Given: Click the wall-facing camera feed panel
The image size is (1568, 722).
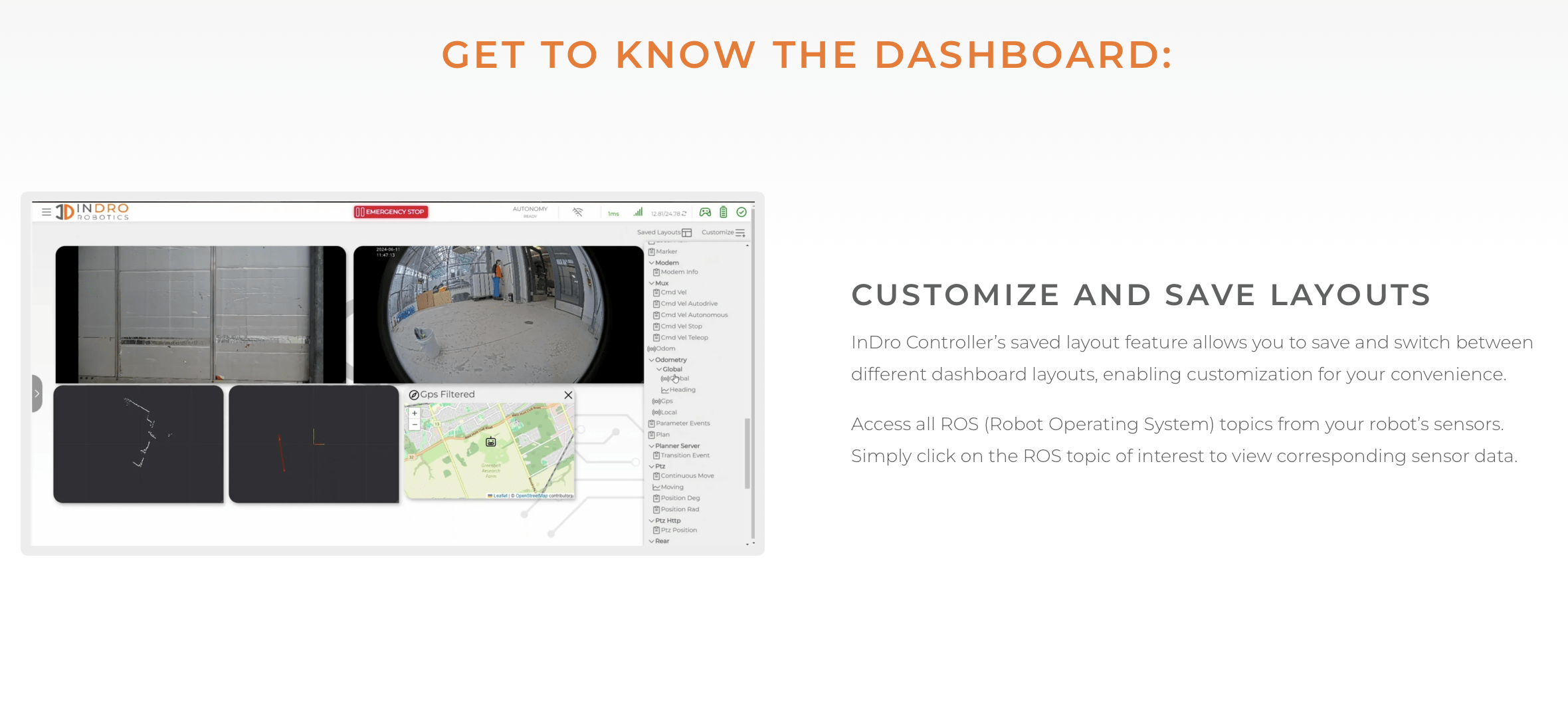Looking at the screenshot, I should point(201,314).
